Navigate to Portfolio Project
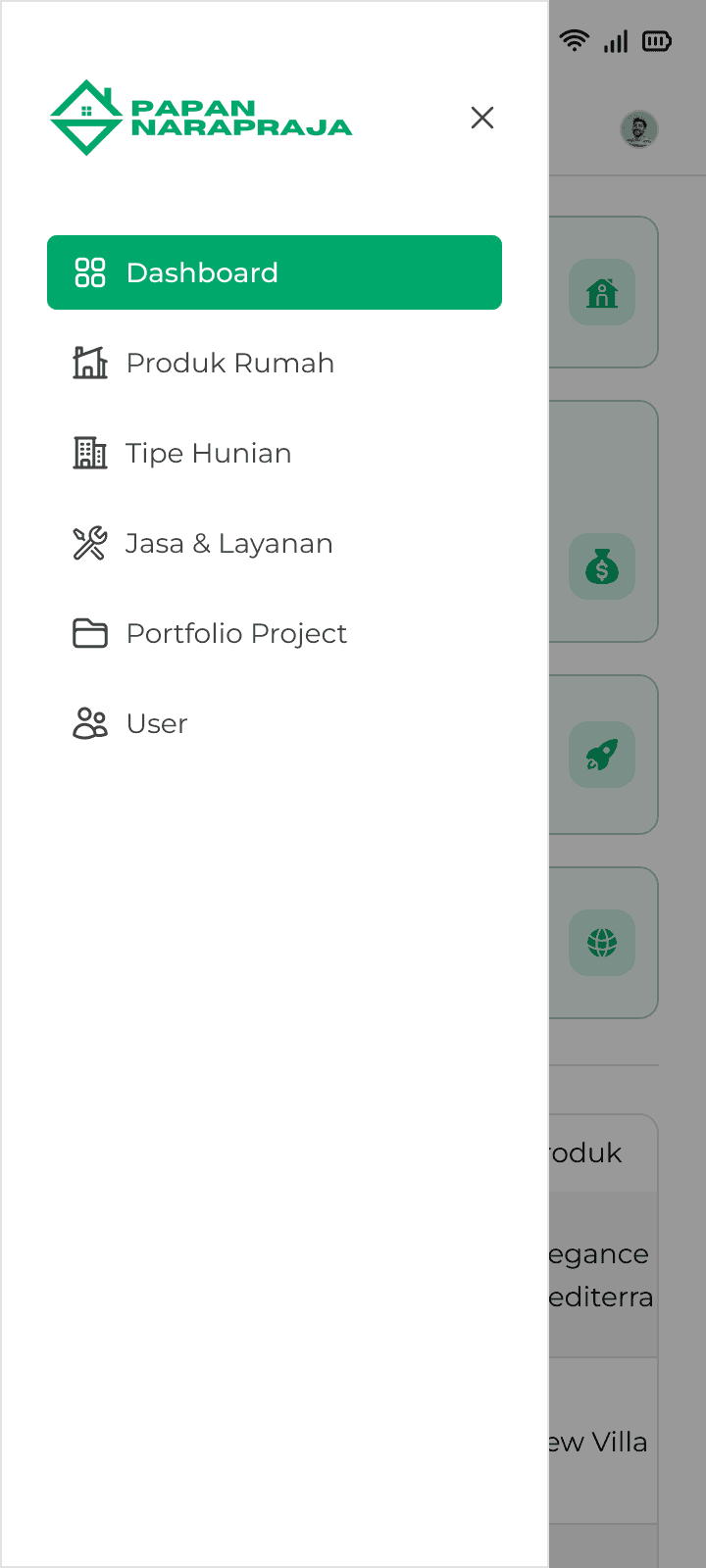 click(275, 633)
